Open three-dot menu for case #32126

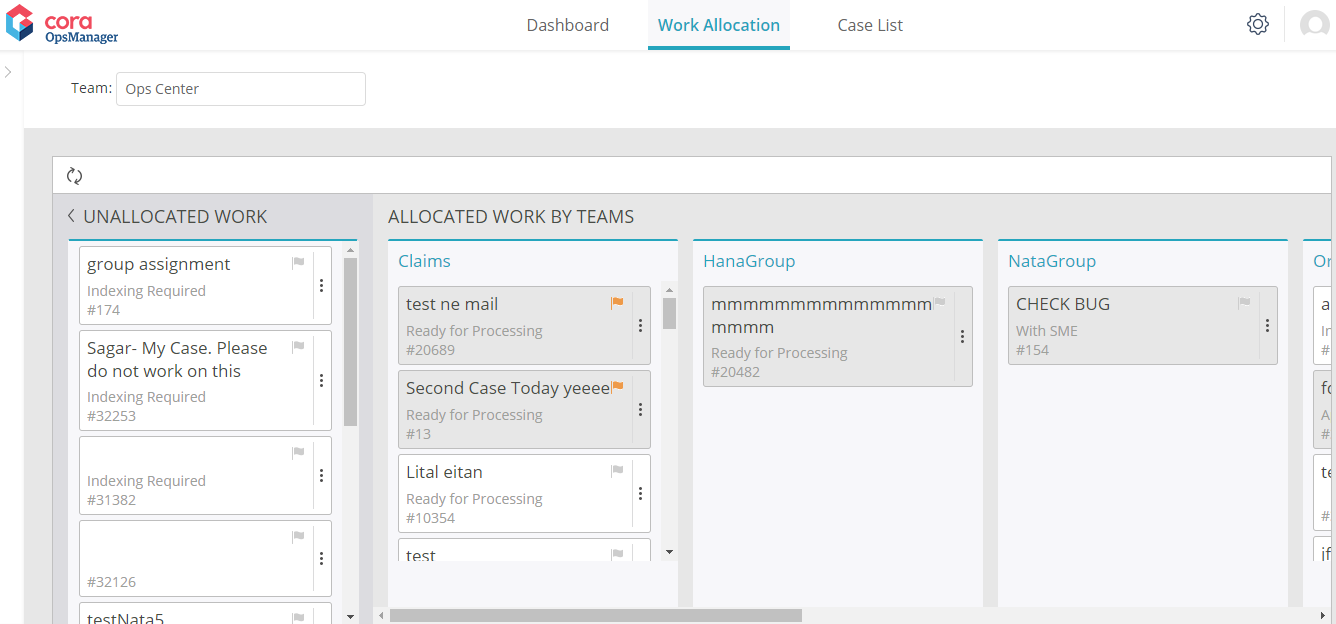click(321, 559)
